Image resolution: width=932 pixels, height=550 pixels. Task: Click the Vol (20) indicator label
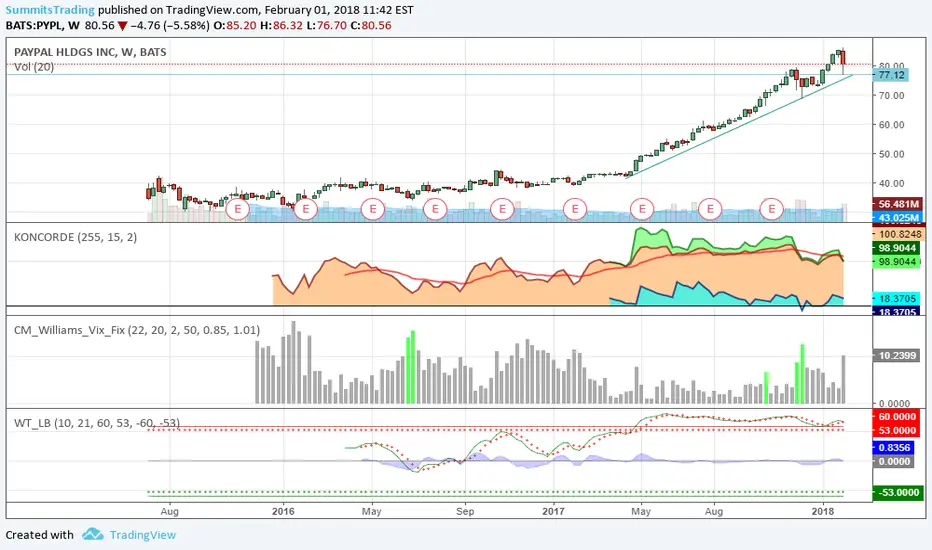point(34,67)
